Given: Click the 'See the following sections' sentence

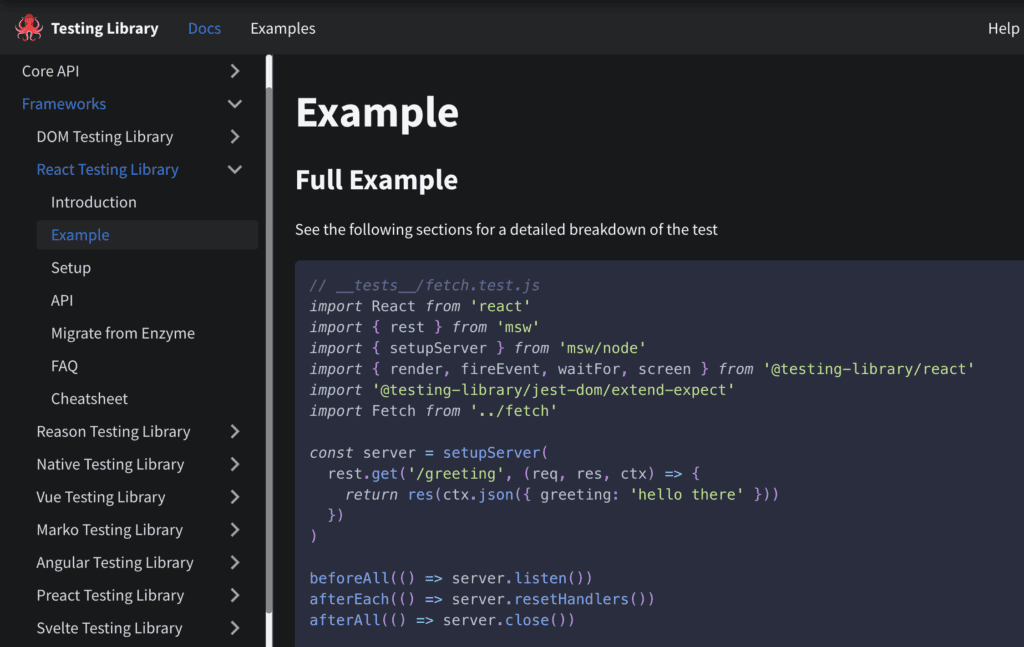Looking at the screenshot, I should [506, 229].
